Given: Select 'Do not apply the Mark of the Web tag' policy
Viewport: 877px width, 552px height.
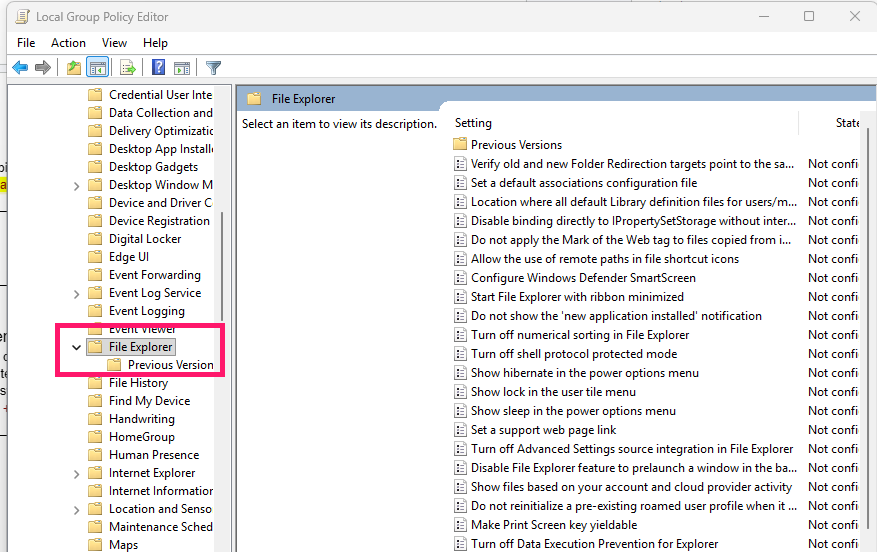Looking at the screenshot, I should point(631,240).
